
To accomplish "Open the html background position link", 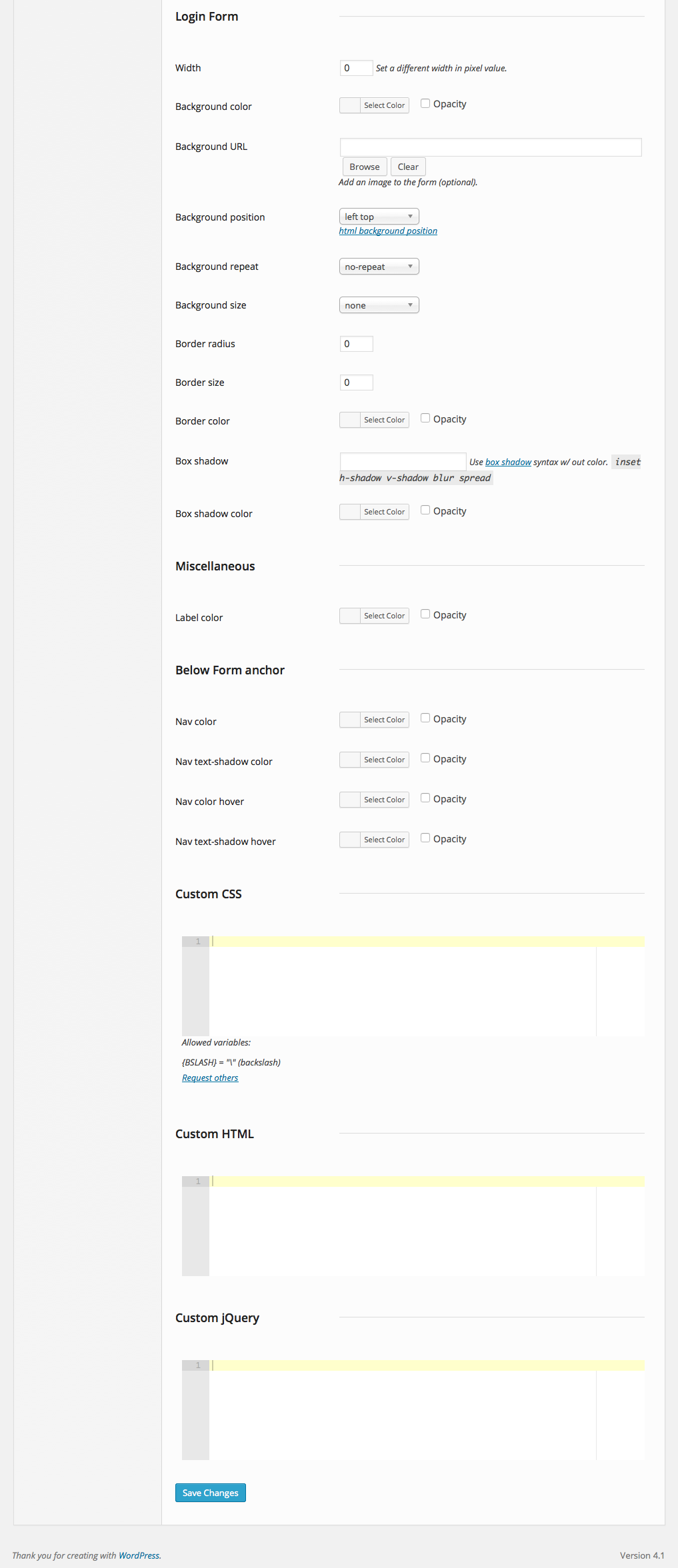I will pos(388,231).
